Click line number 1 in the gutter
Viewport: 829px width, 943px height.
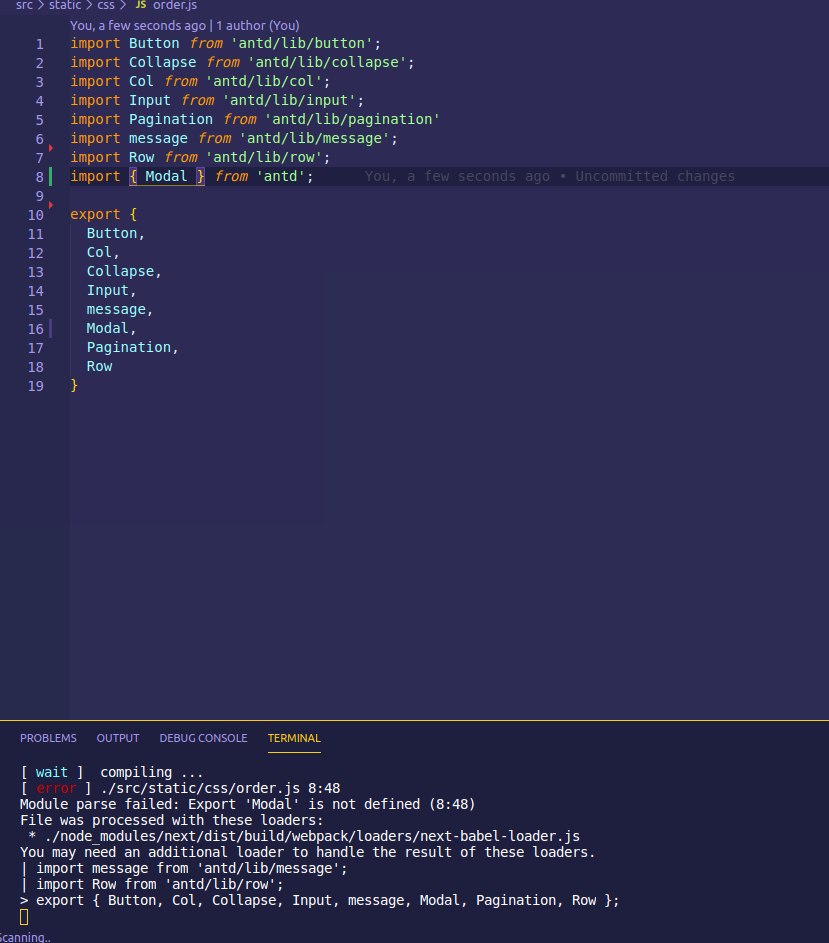click(39, 44)
